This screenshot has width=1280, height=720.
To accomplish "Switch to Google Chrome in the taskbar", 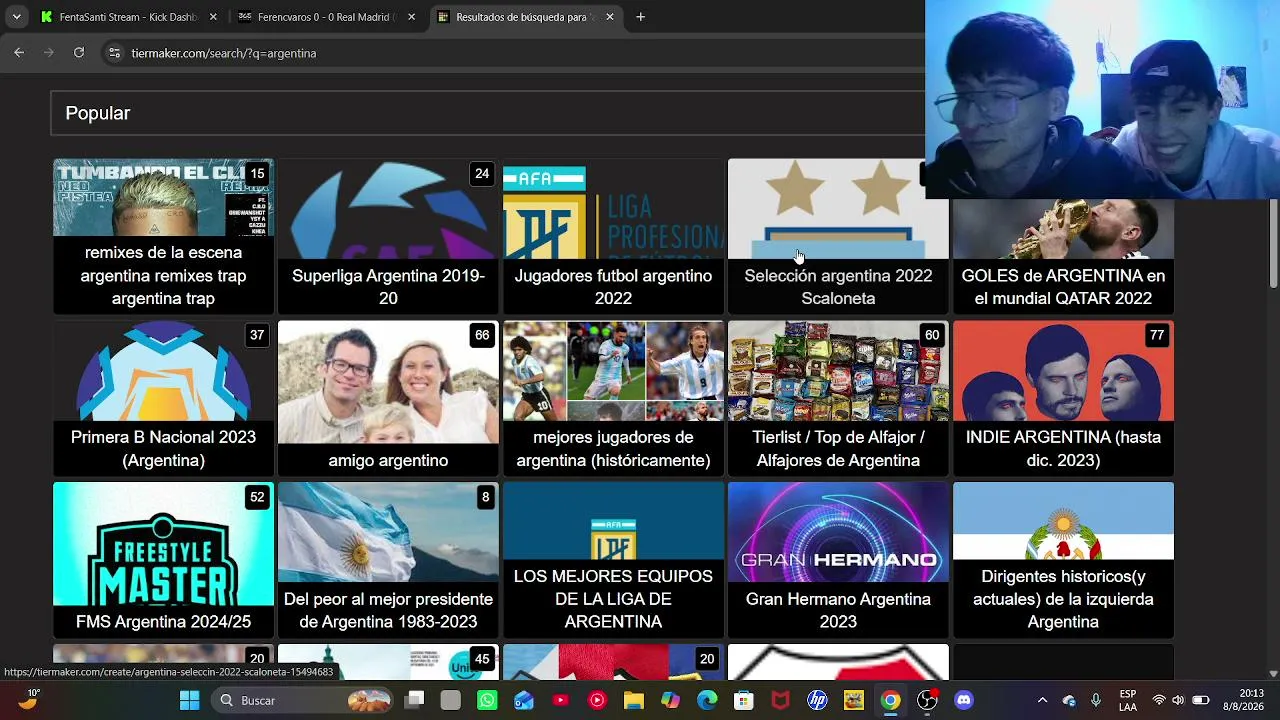I will [x=890, y=700].
